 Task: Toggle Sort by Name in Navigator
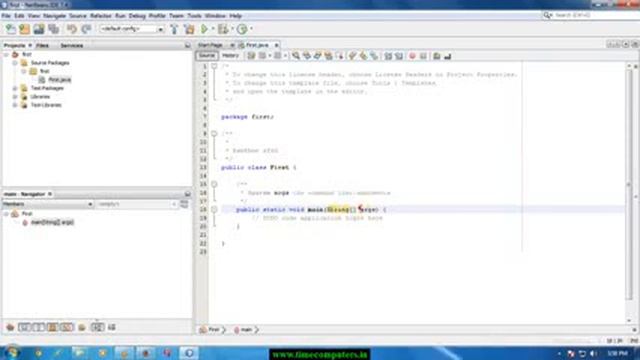tap(97, 327)
